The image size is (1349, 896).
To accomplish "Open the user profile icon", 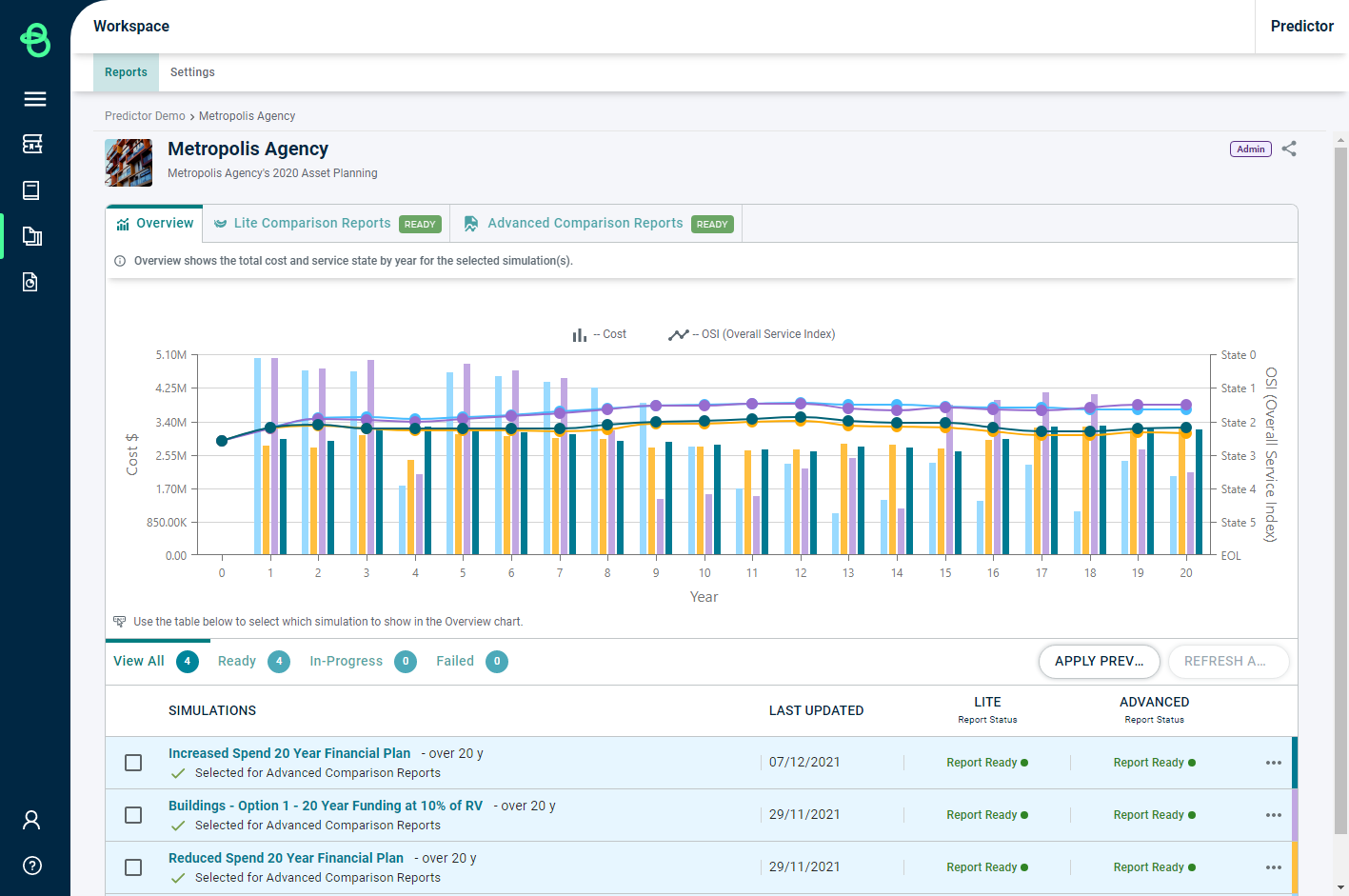I will (31, 820).
